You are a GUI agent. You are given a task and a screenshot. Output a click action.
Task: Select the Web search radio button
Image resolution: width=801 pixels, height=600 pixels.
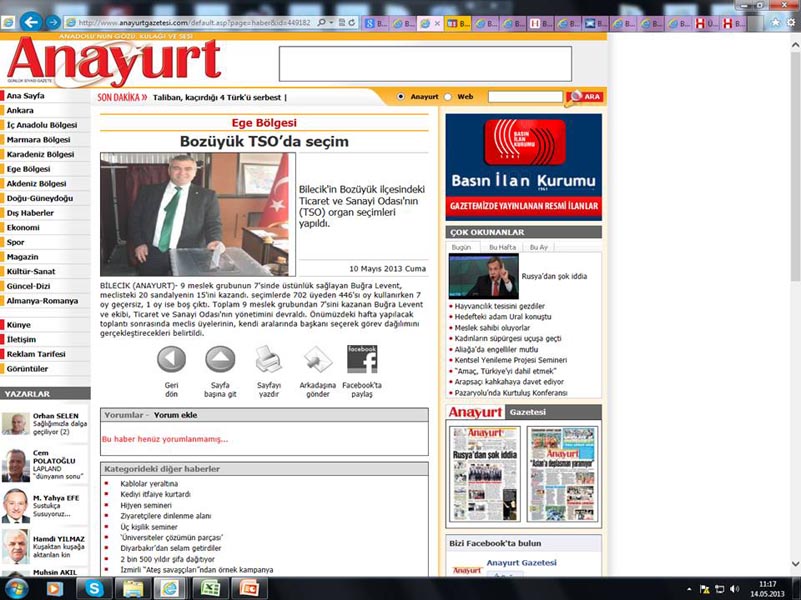pos(448,97)
